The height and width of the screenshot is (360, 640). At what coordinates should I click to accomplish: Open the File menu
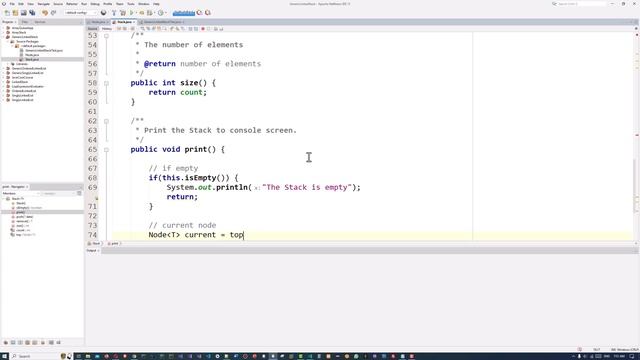click(12, 4)
